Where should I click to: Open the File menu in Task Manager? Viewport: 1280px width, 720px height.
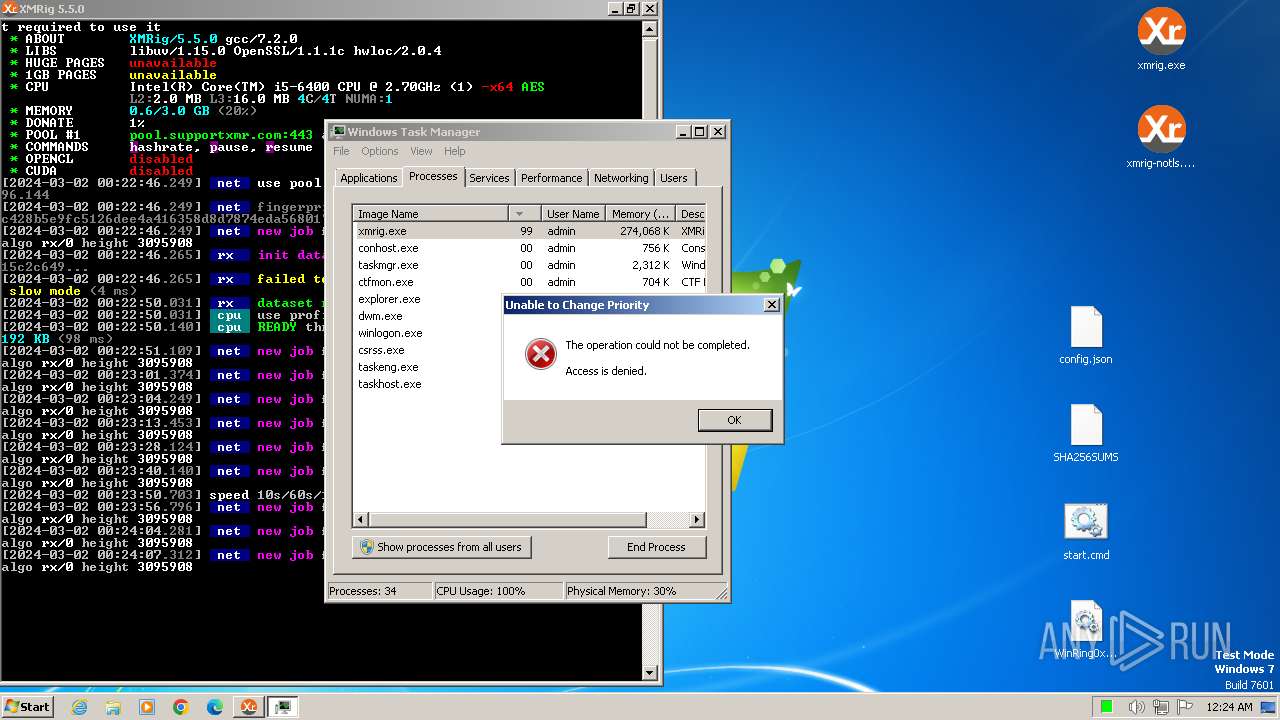click(x=341, y=151)
